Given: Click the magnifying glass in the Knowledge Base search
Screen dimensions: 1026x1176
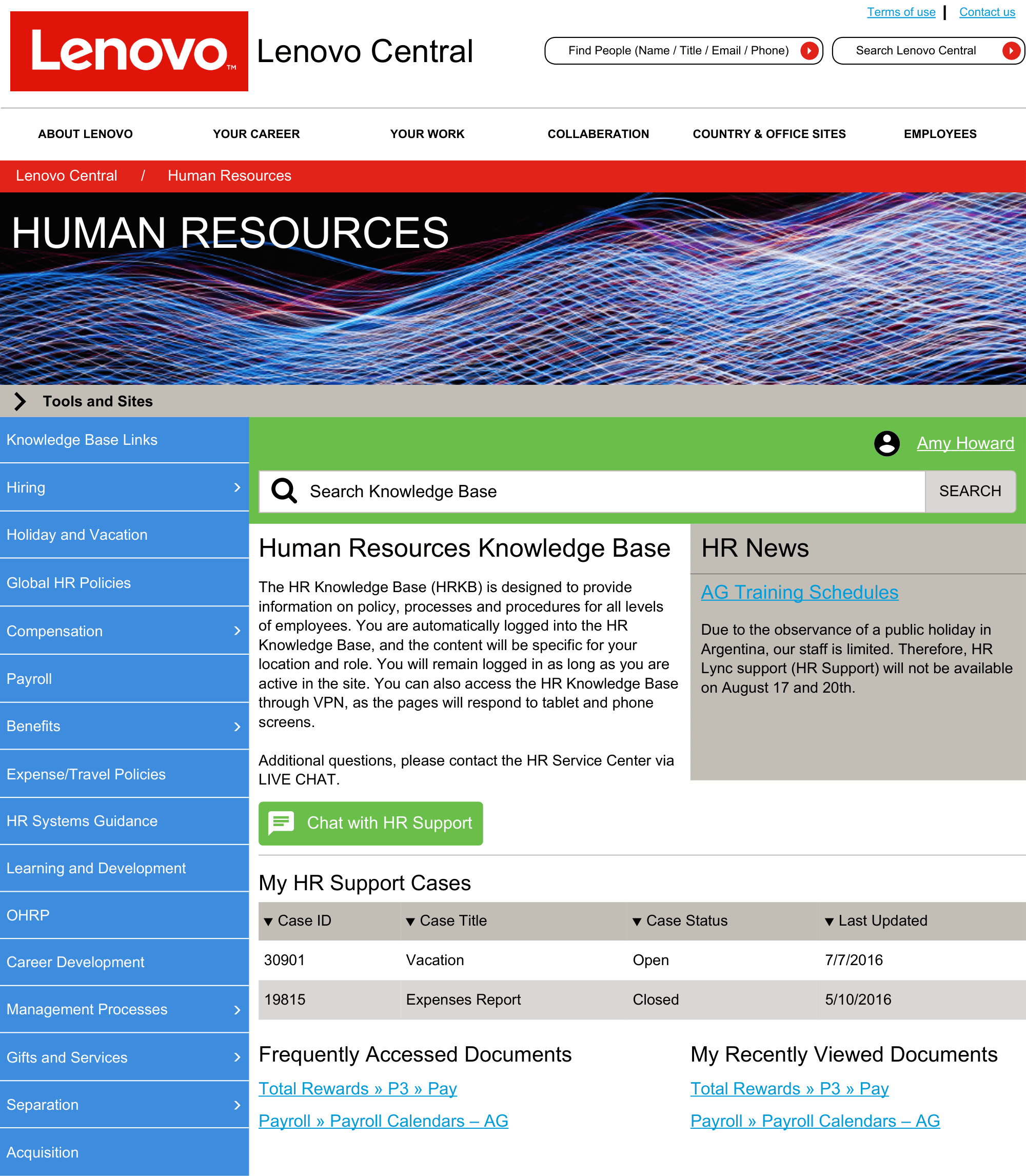Looking at the screenshot, I should click(x=284, y=491).
